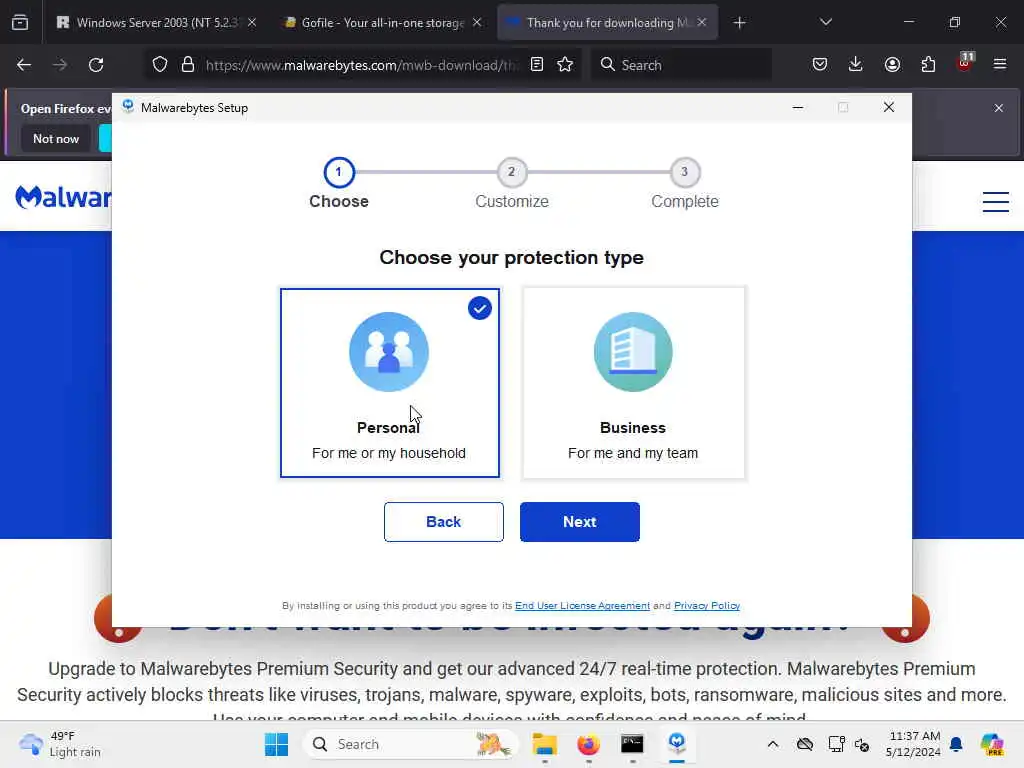Viewport: 1024px width, 768px height.
Task: Click the Malwarebytes website logo
Action: (x=63, y=197)
